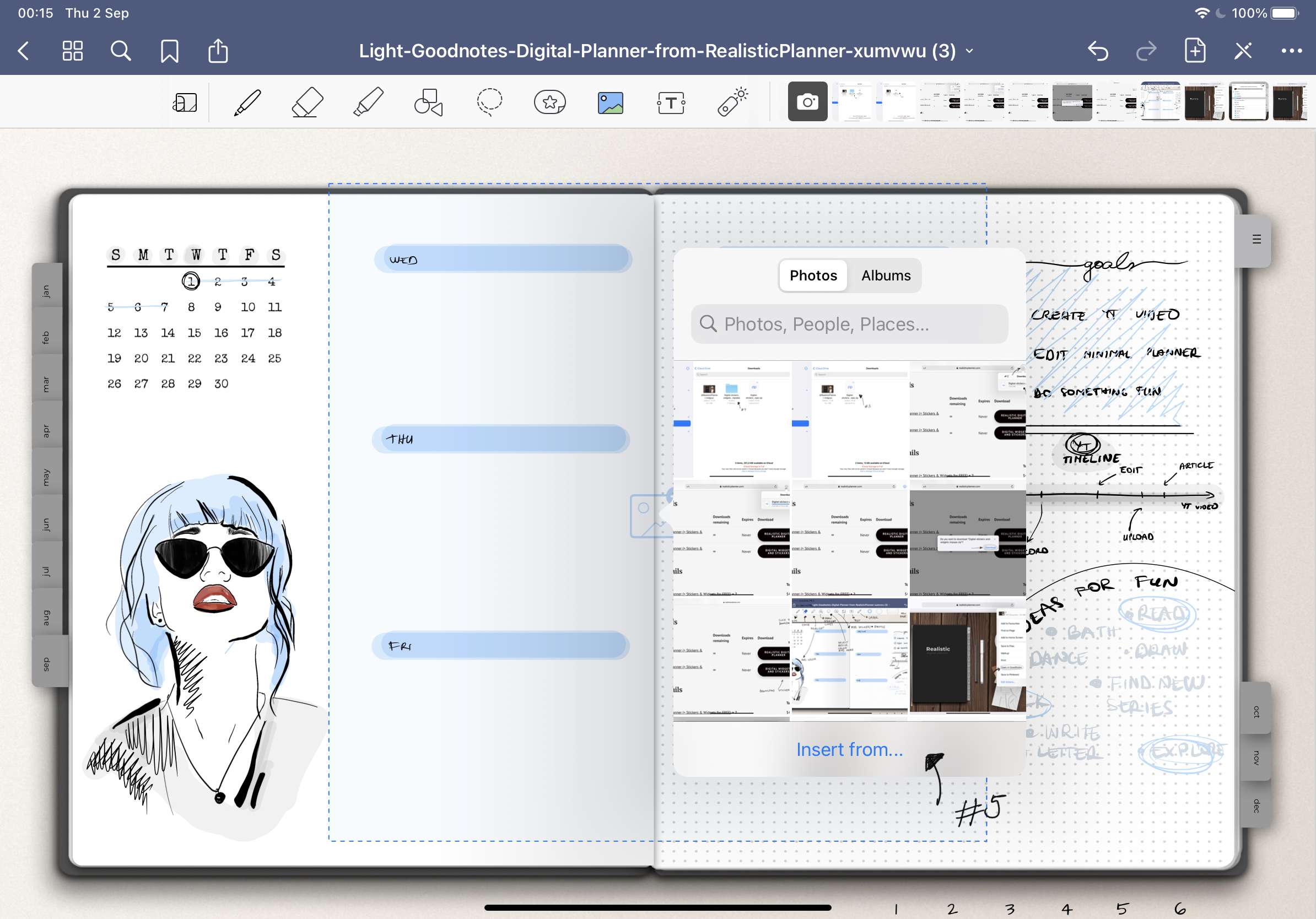Select the Highlighter tool

[368, 102]
